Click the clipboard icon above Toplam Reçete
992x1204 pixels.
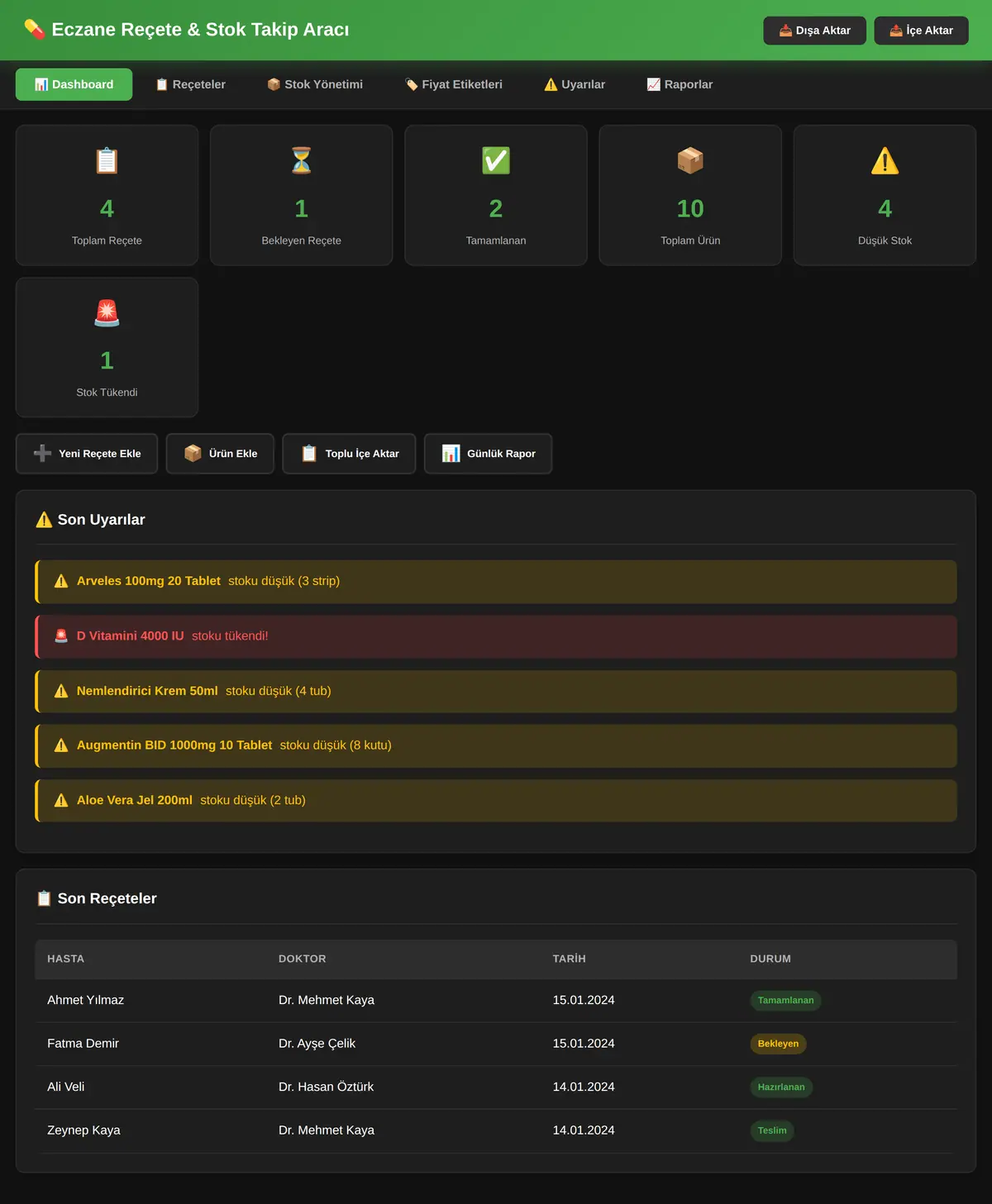[107, 160]
